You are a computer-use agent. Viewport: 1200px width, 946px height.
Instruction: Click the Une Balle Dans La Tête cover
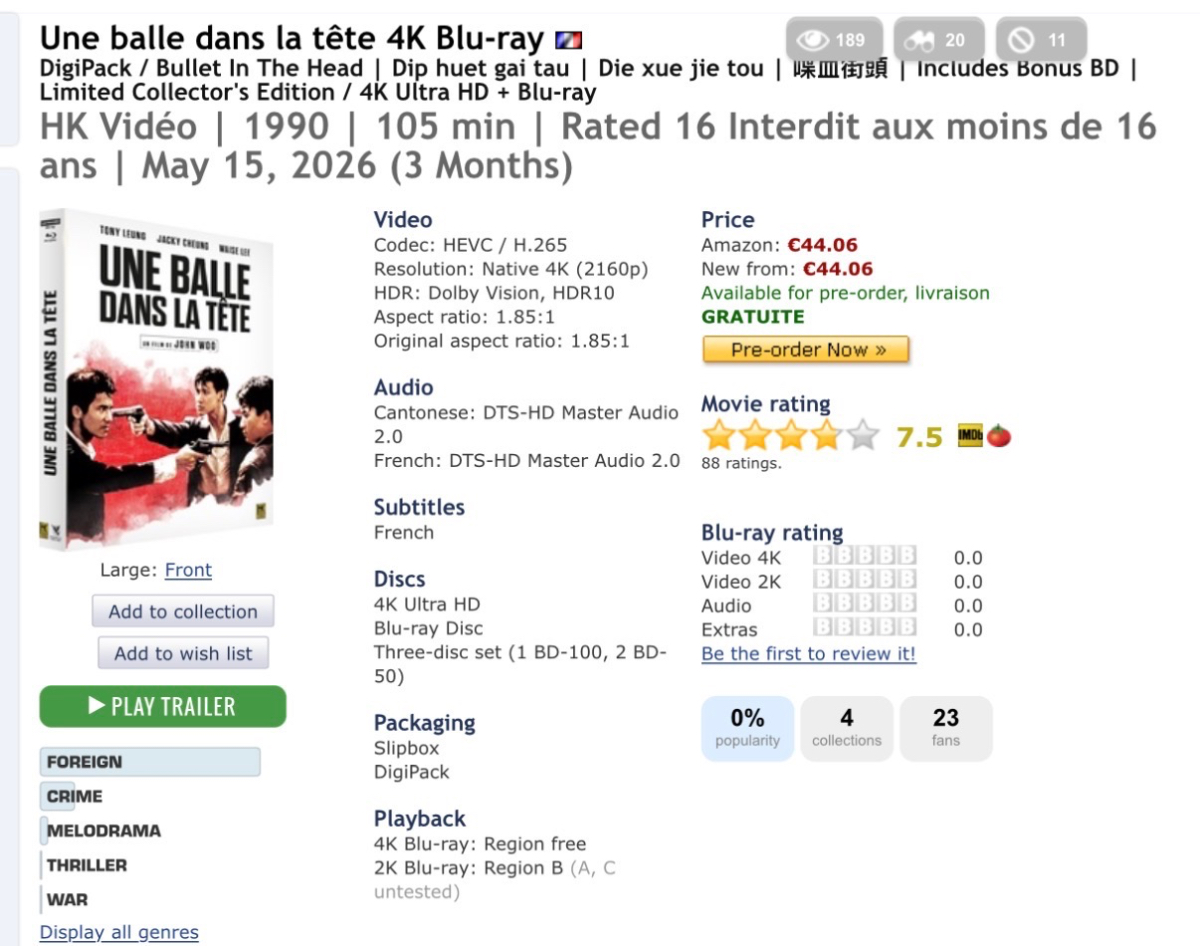[x=157, y=379]
